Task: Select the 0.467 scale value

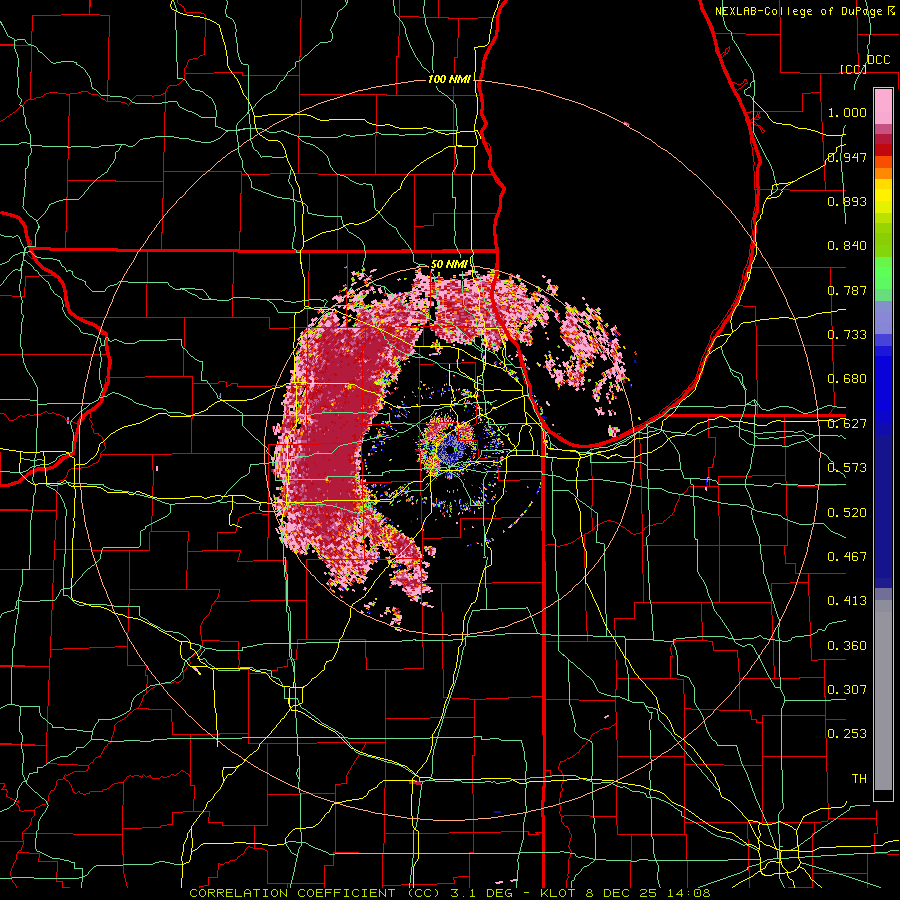Action: point(847,557)
